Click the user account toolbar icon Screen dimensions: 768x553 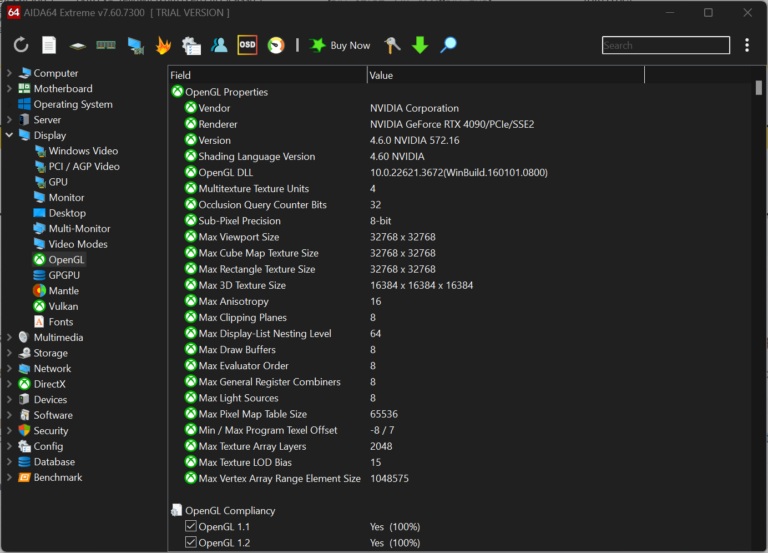click(219, 45)
